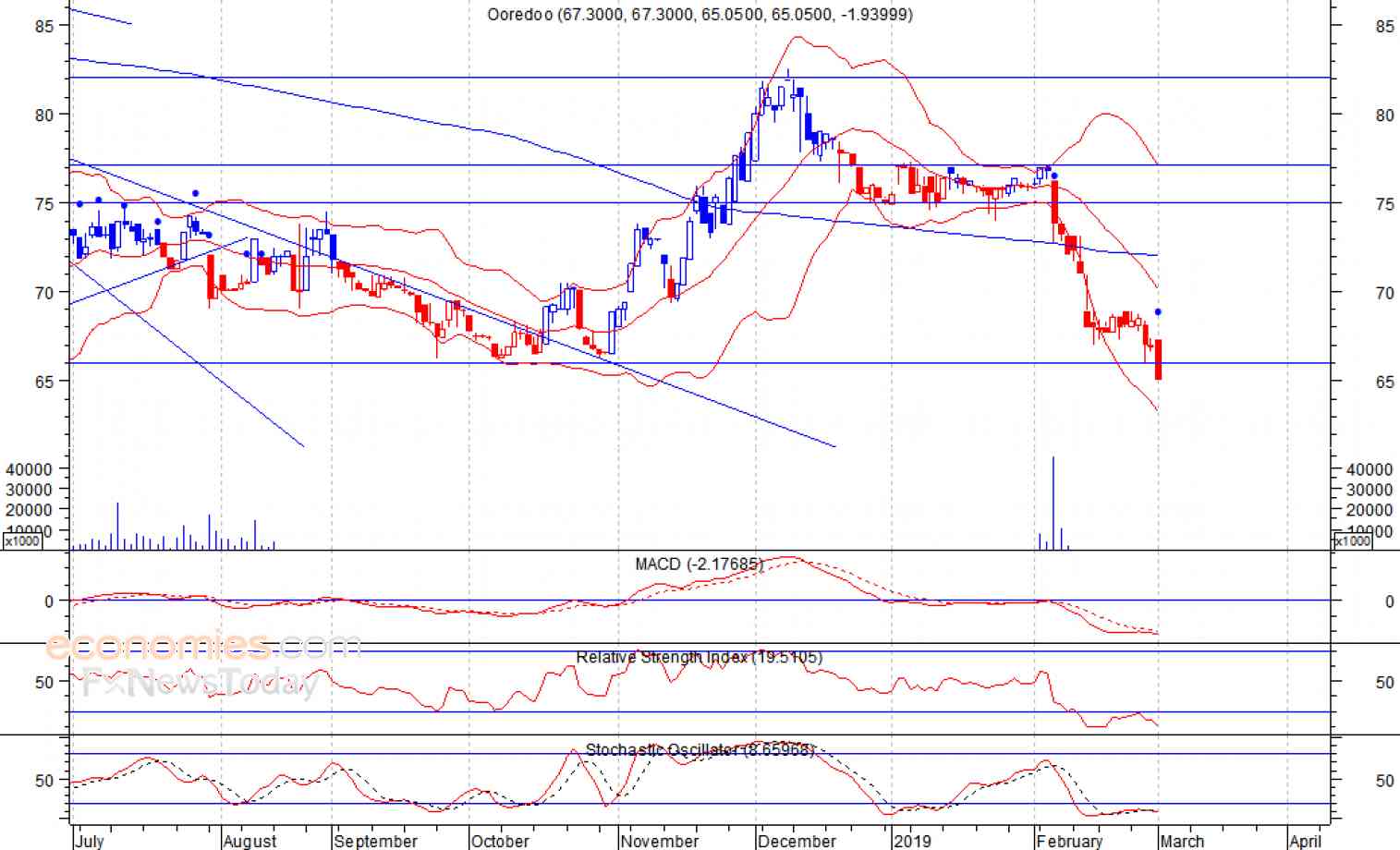Viewport: 1400px width, 850px height.
Task: Click the last red candlestick near 65
Action: point(1158,359)
